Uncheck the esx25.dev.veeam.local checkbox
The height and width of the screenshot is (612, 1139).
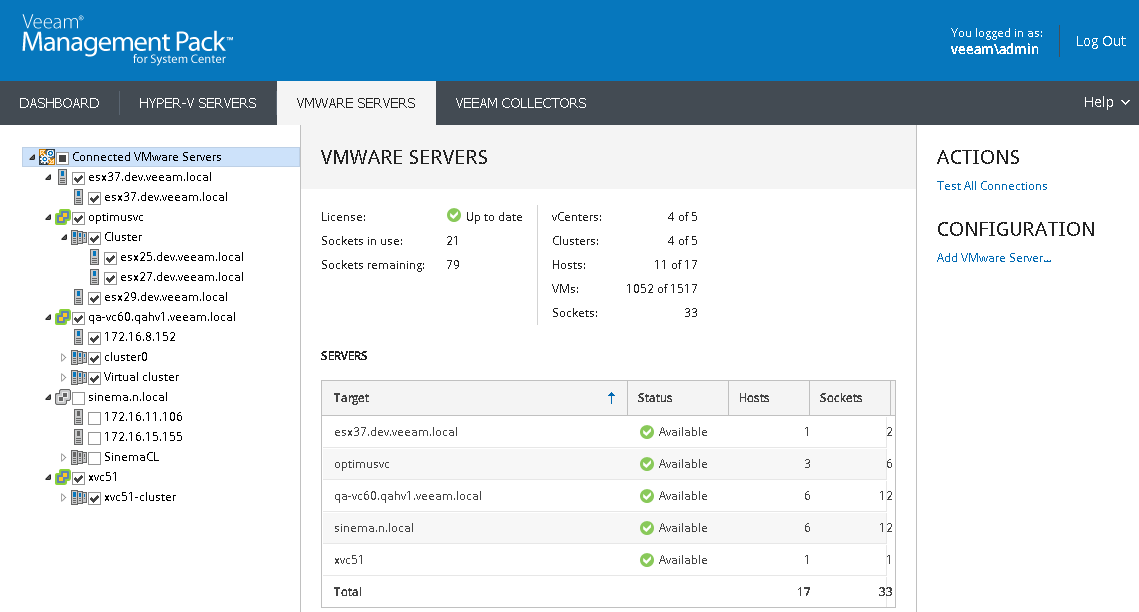[110, 257]
